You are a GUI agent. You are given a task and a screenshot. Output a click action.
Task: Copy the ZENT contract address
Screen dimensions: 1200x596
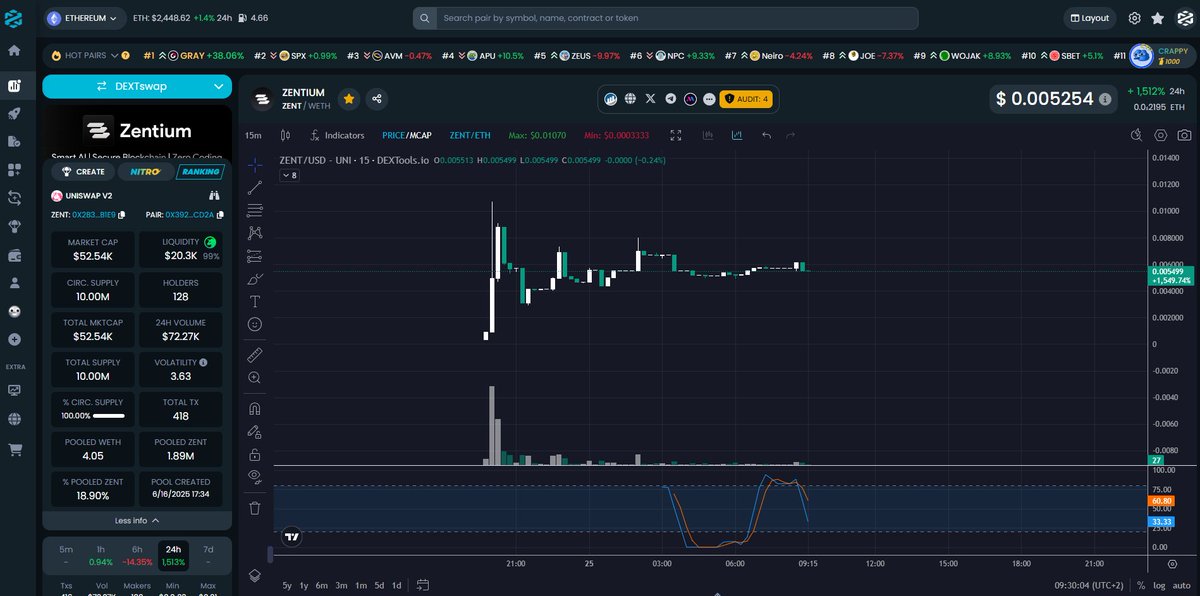click(x=122, y=214)
